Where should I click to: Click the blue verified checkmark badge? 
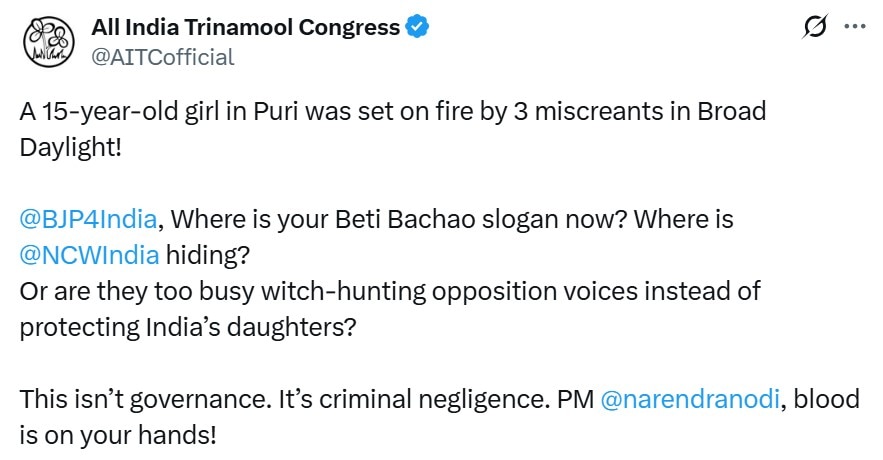click(417, 26)
